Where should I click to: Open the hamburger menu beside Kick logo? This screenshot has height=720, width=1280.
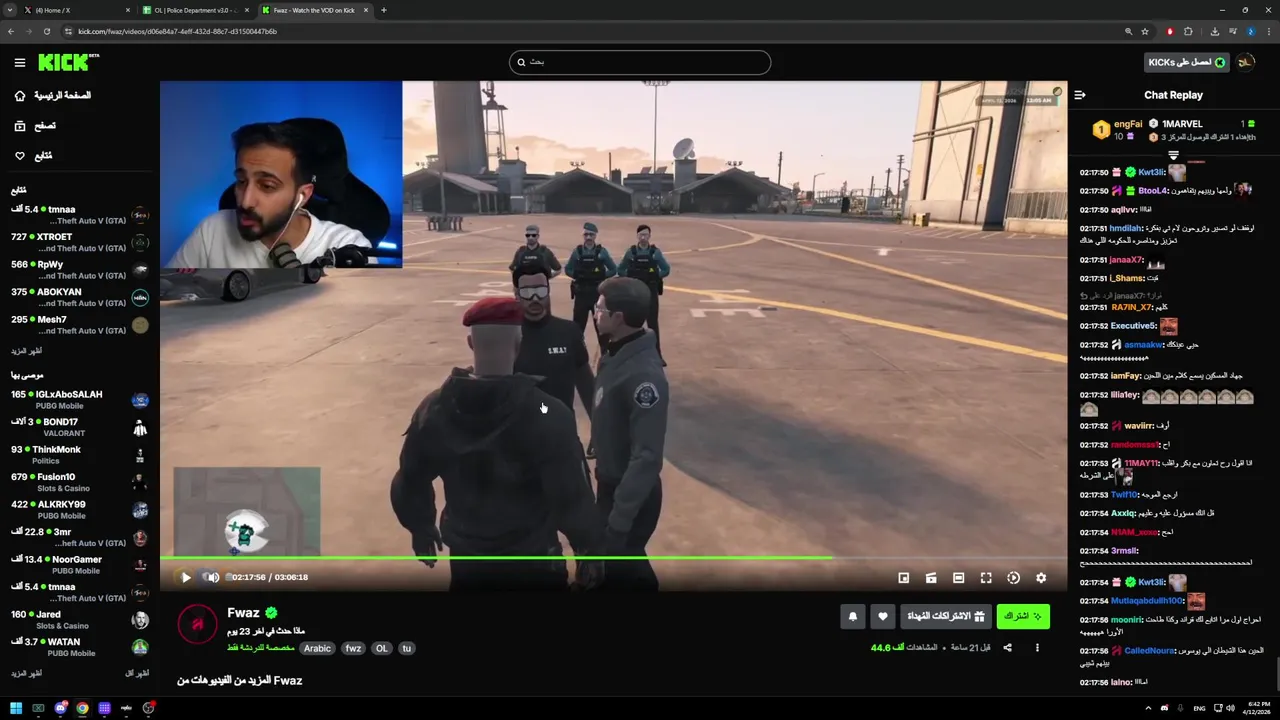20,63
